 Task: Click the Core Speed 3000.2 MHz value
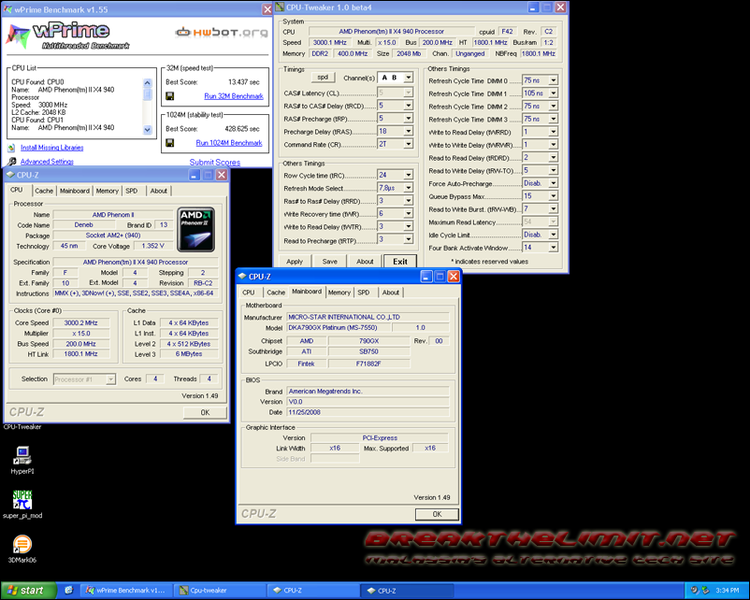pyautogui.click(x=81, y=323)
